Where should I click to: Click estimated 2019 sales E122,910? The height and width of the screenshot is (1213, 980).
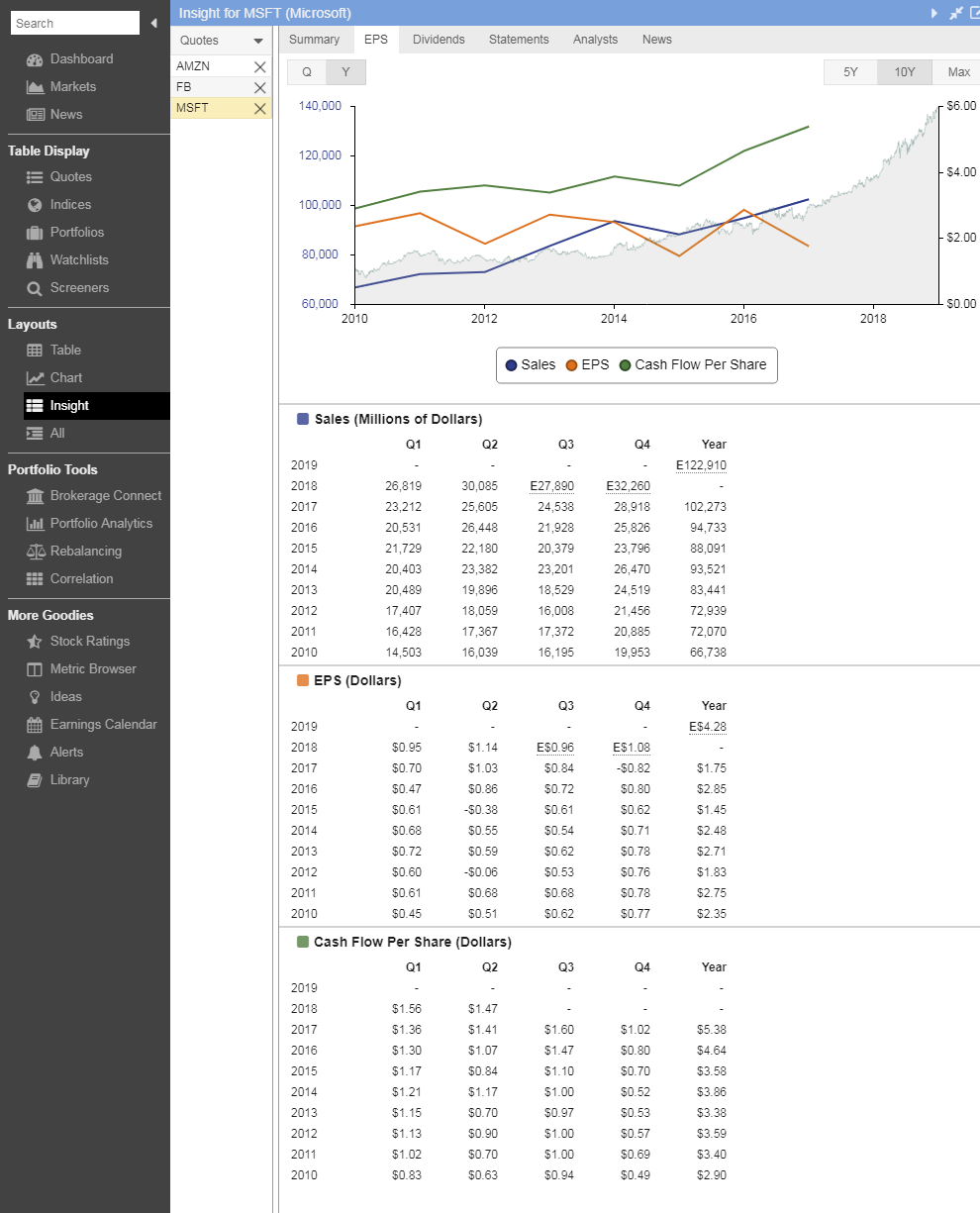click(701, 465)
